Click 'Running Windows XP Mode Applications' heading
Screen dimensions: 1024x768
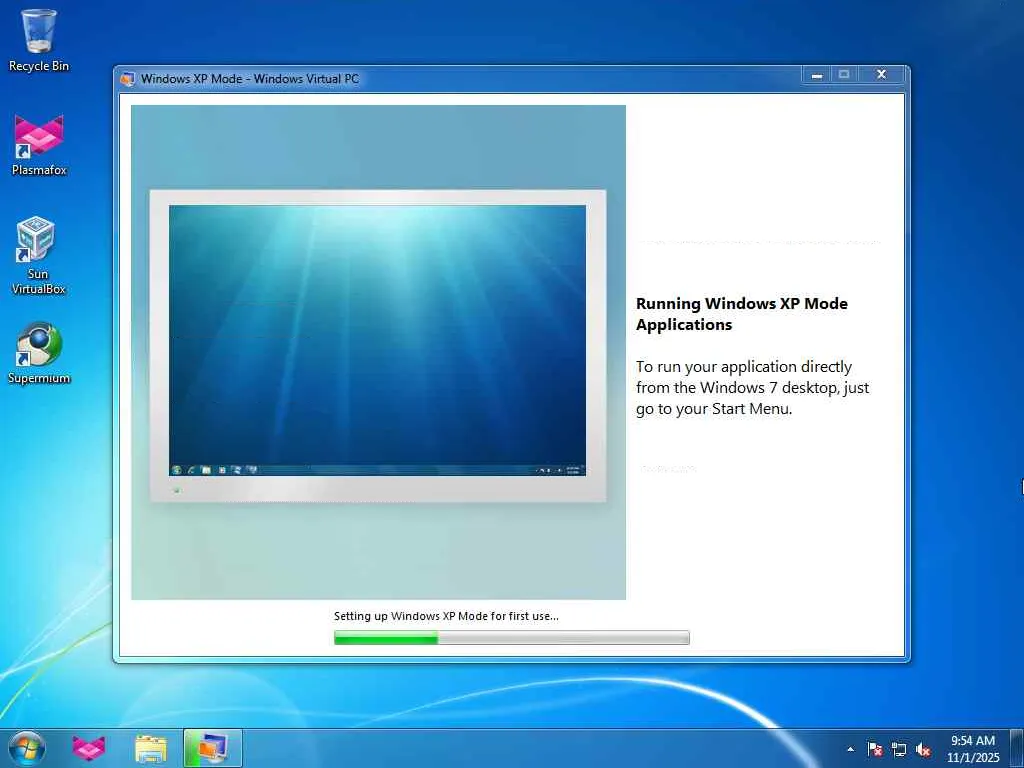click(x=741, y=314)
